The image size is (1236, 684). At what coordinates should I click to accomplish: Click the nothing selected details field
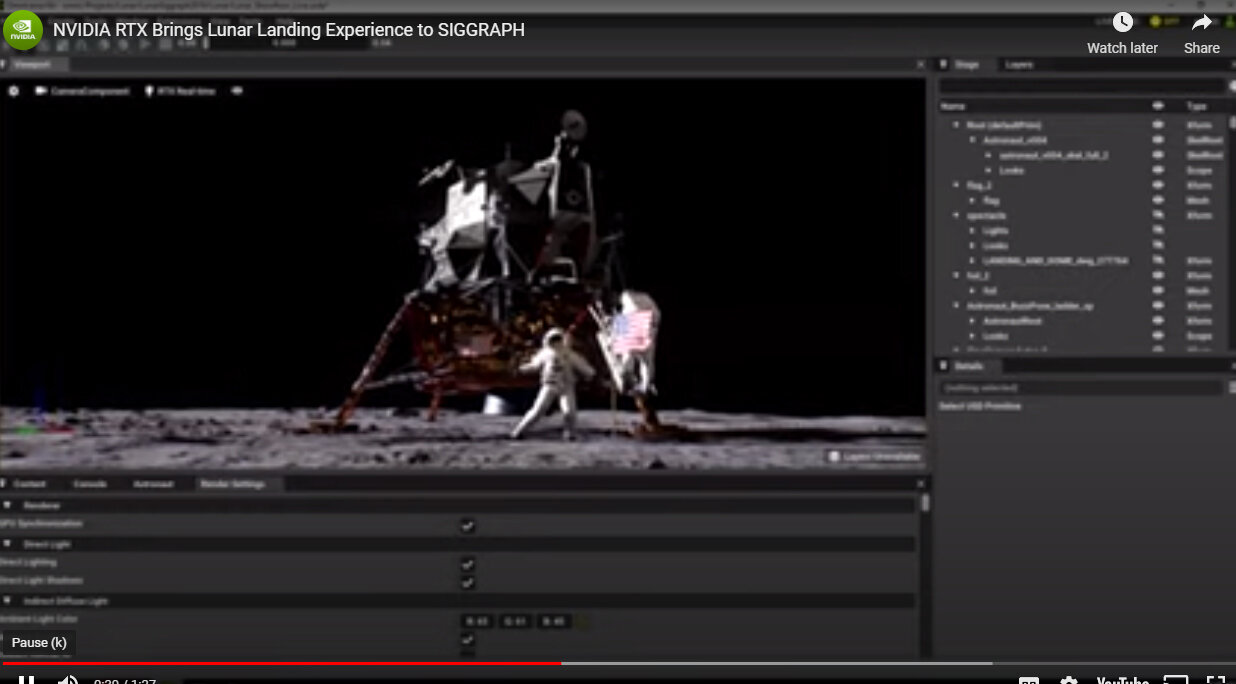point(1082,387)
